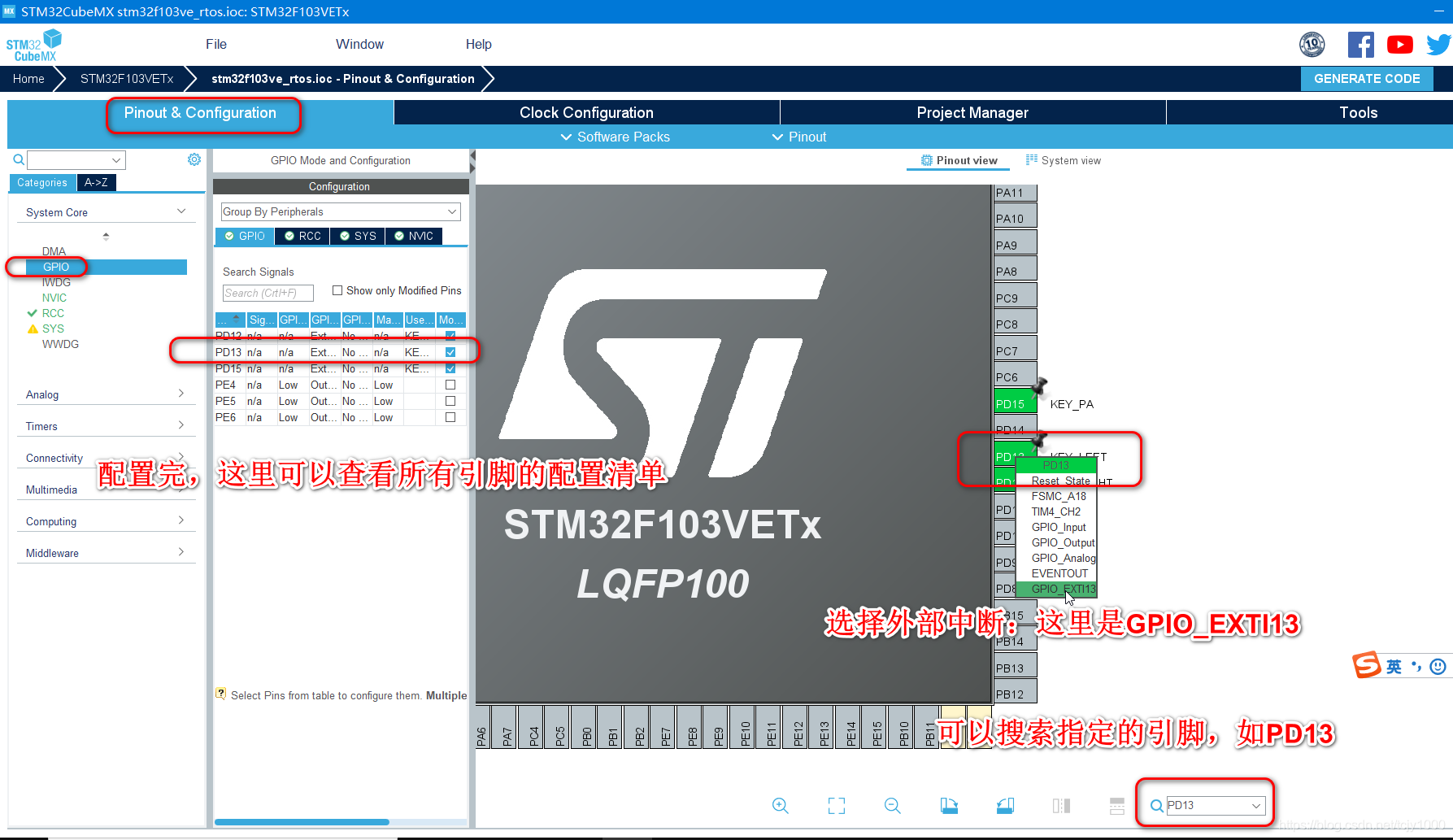Click the STM32F103VETx breadcrumb
The image size is (1453, 840).
click(x=127, y=78)
